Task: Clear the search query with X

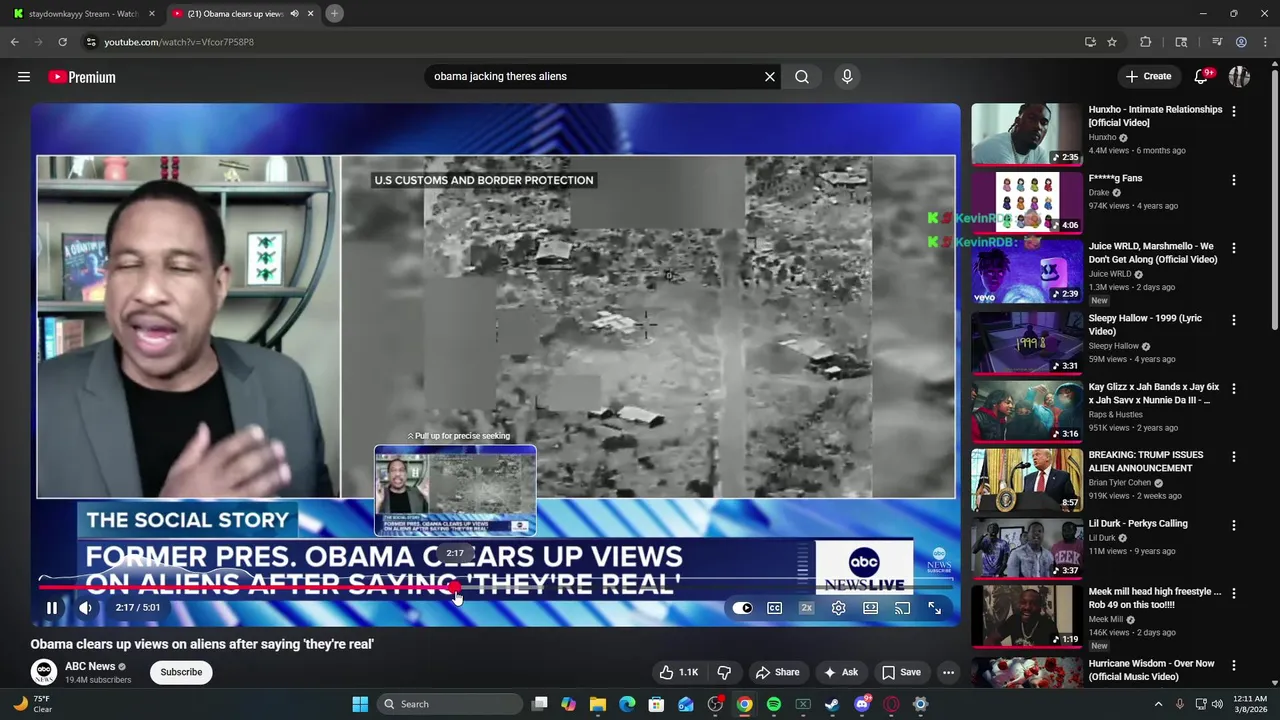Action: pos(770,76)
